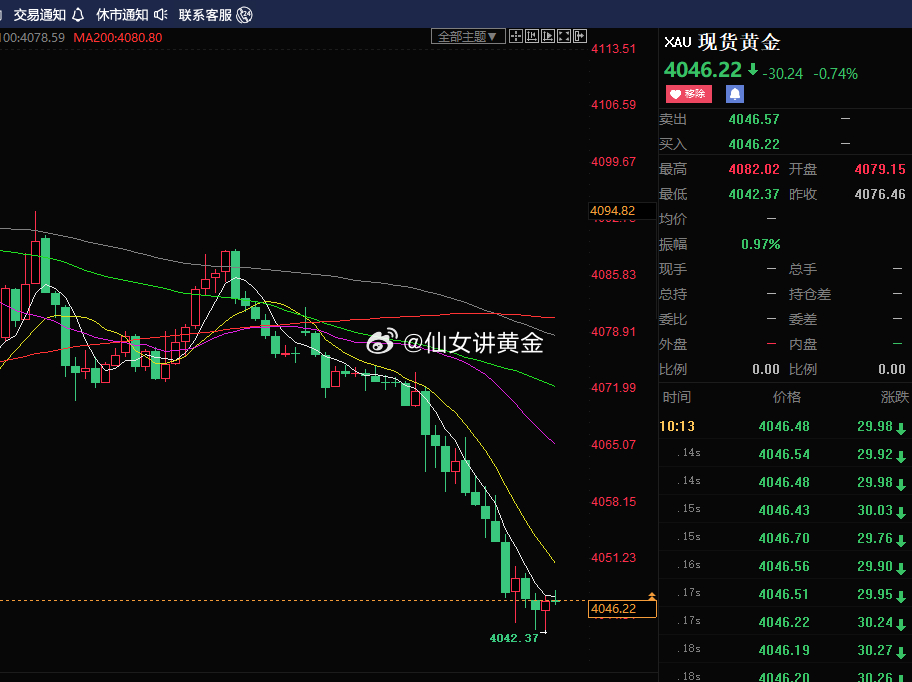Click the 时间 column header
This screenshot has width=912, height=682.
[677, 397]
